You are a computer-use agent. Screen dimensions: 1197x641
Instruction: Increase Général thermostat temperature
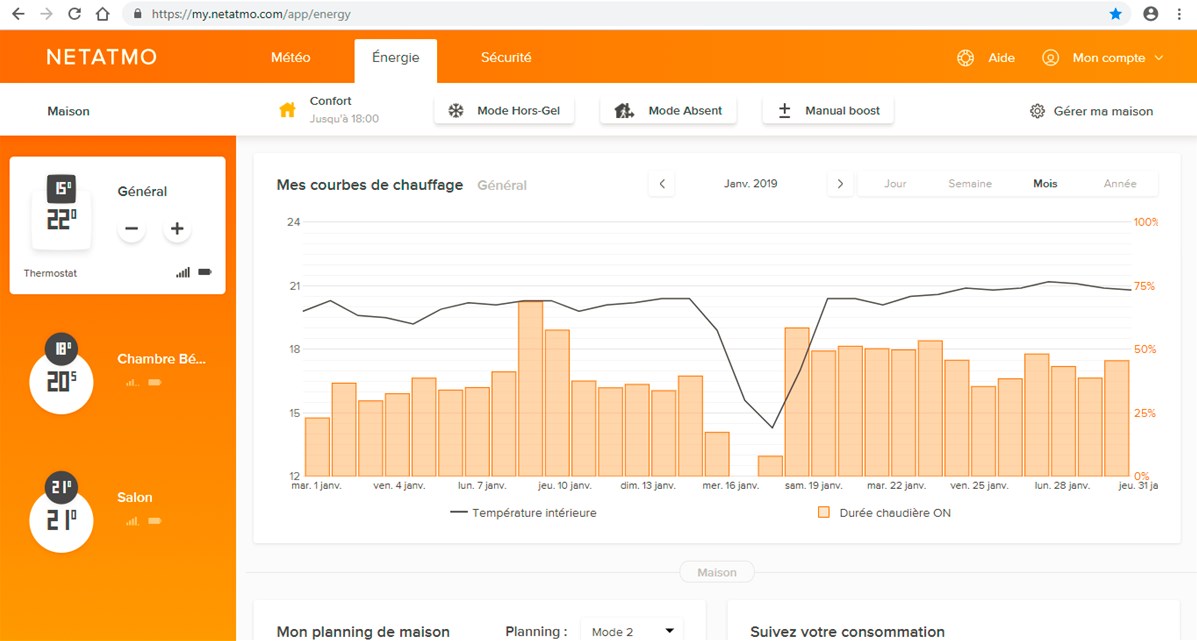[x=177, y=229]
